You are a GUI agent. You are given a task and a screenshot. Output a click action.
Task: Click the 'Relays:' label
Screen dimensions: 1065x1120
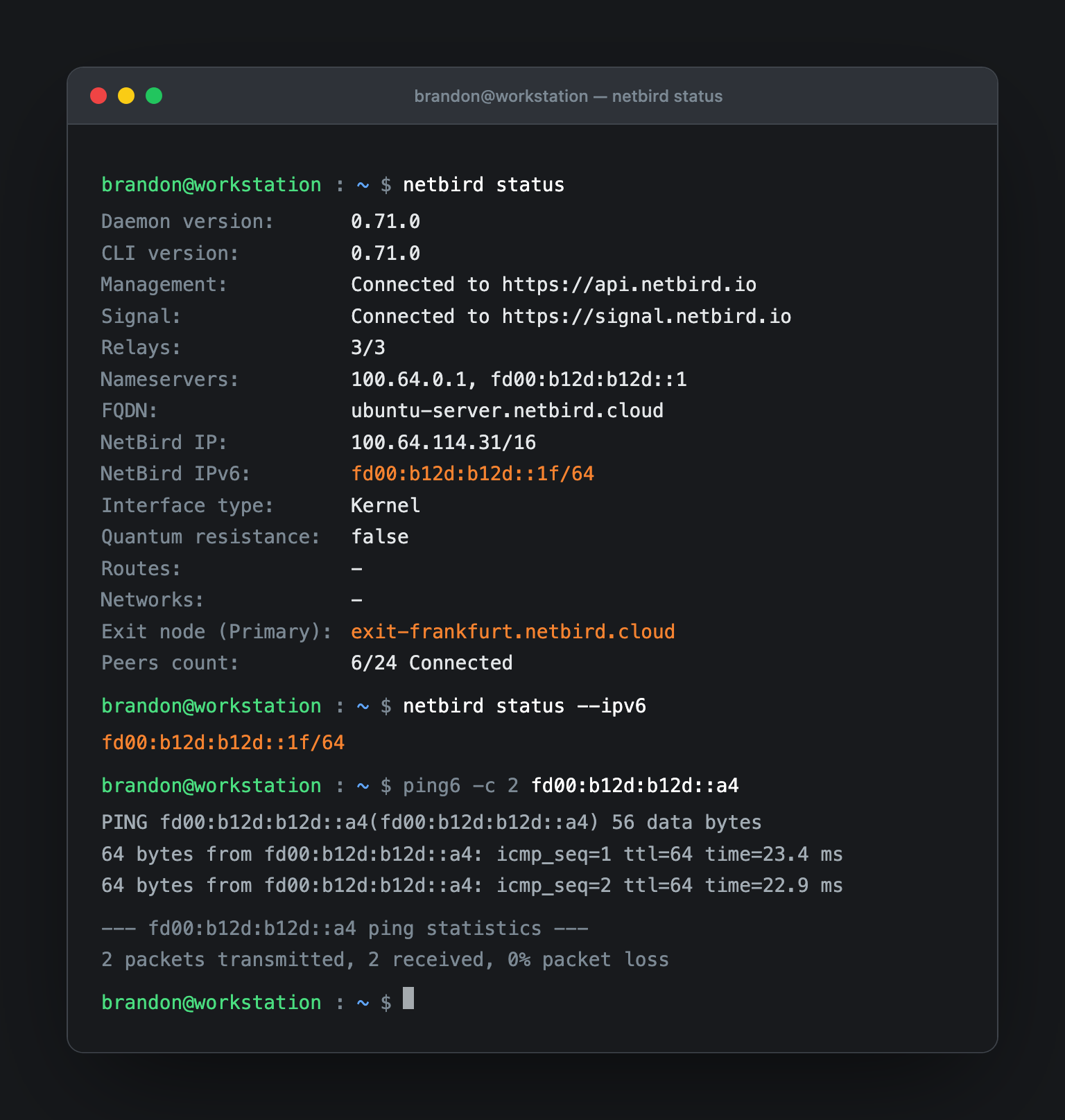(141, 348)
